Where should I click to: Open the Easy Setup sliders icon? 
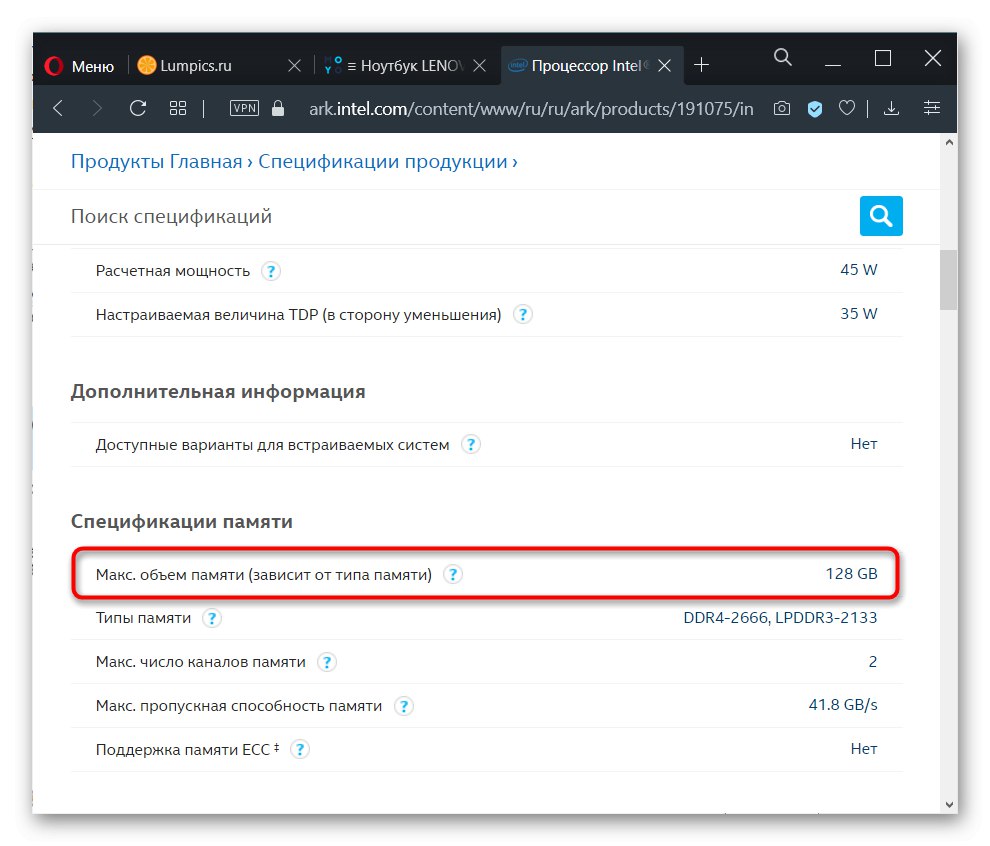[x=932, y=108]
